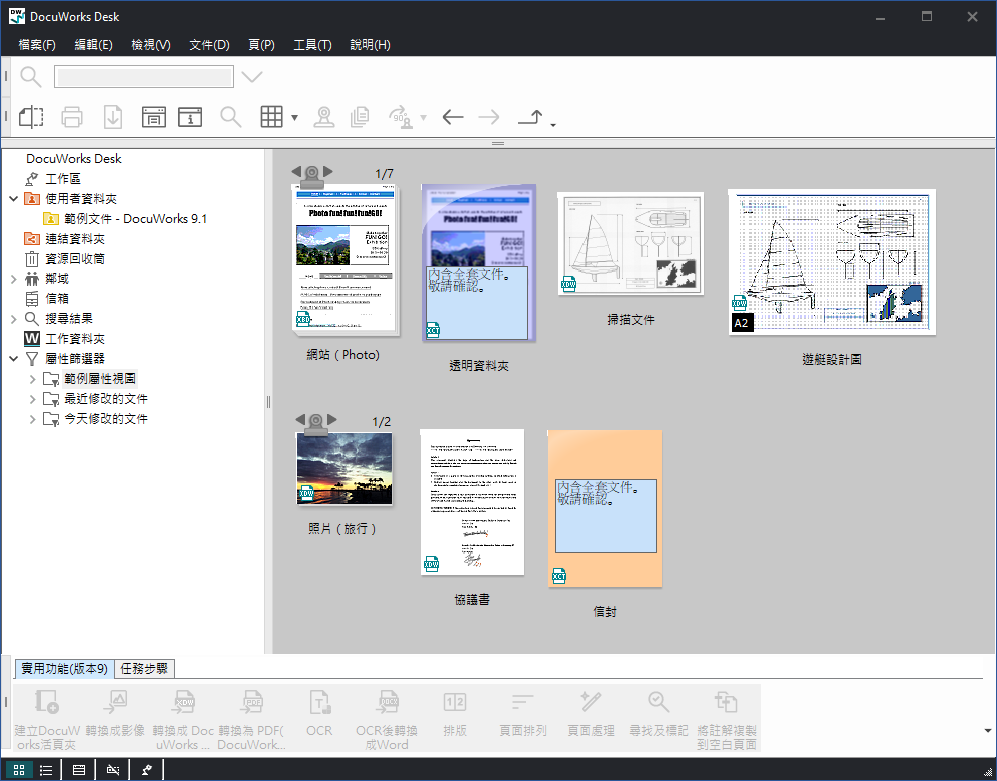997x781 pixels.
Task: Click the Print toolbar icon
Action: pos(72,117)
